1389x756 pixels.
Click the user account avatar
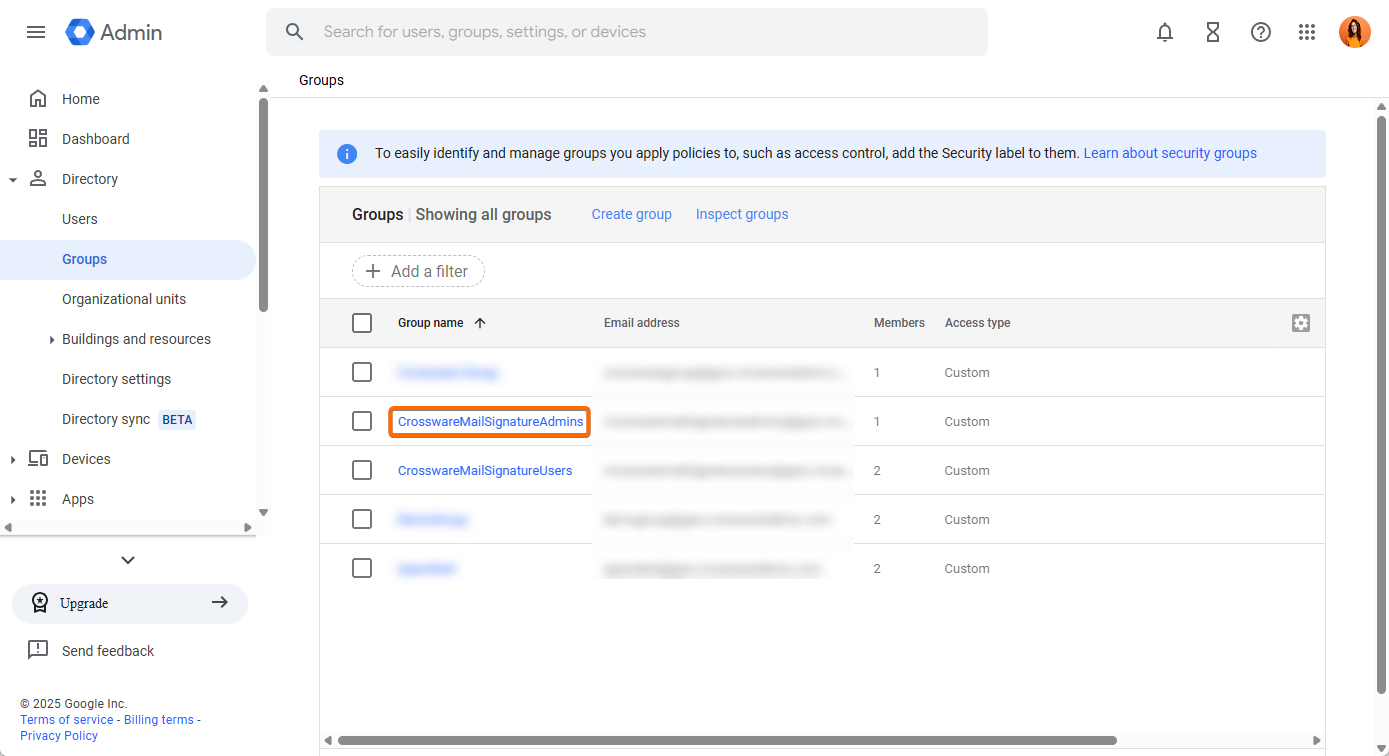1354,32
